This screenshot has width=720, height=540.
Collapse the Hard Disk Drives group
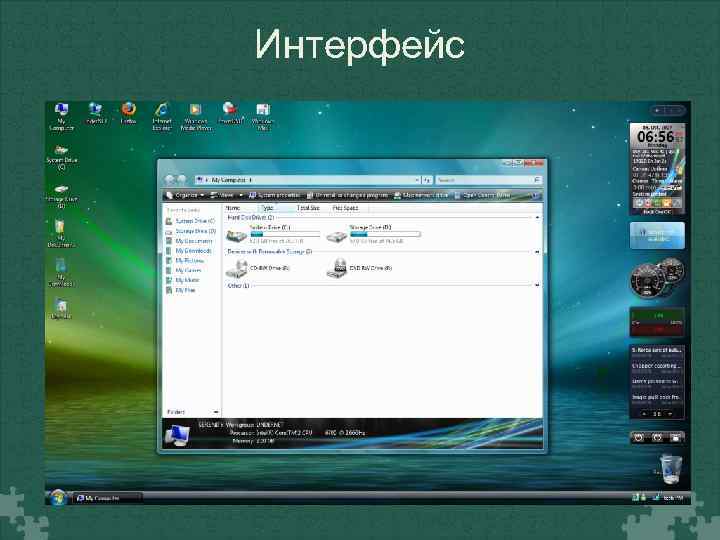537,218
